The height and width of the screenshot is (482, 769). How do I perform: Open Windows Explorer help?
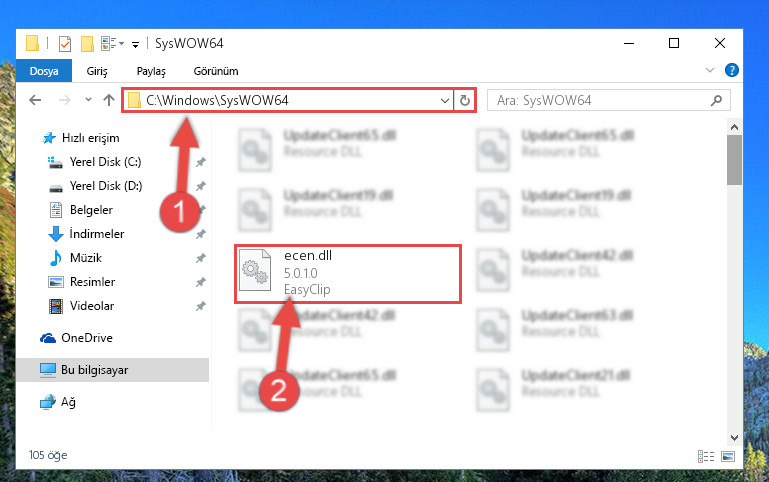click(x=731, y=70)
